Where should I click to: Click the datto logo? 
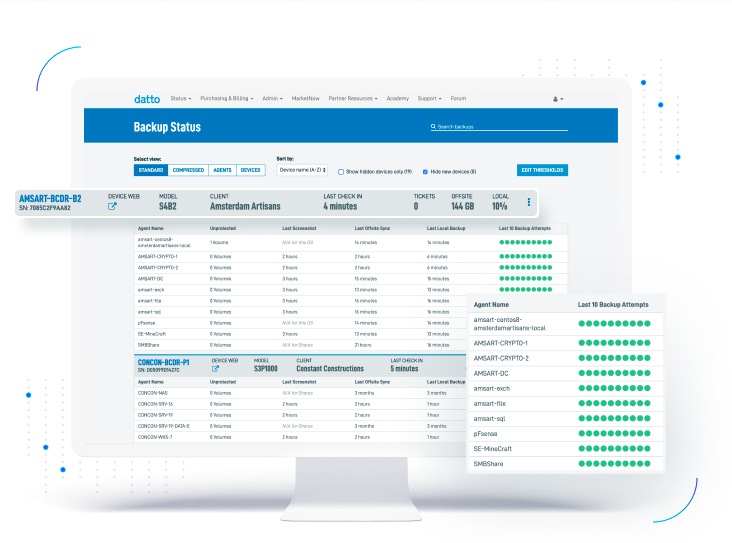[147, 99]
